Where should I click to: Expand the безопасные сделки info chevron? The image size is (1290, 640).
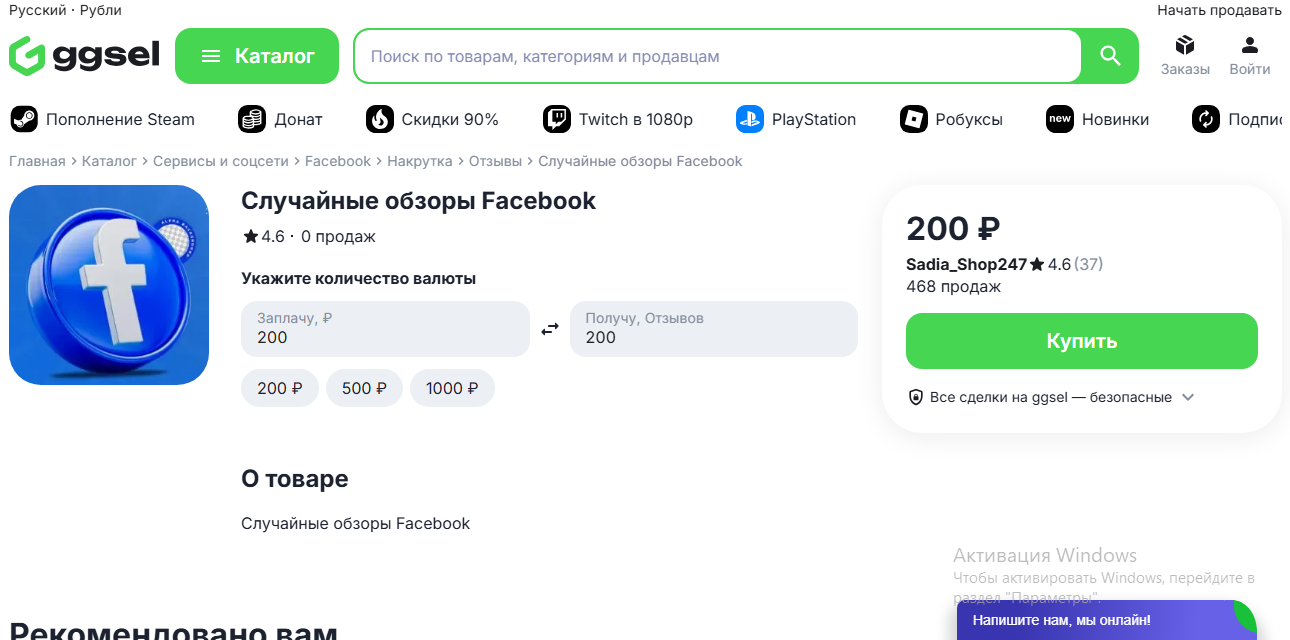point(1188,397)
